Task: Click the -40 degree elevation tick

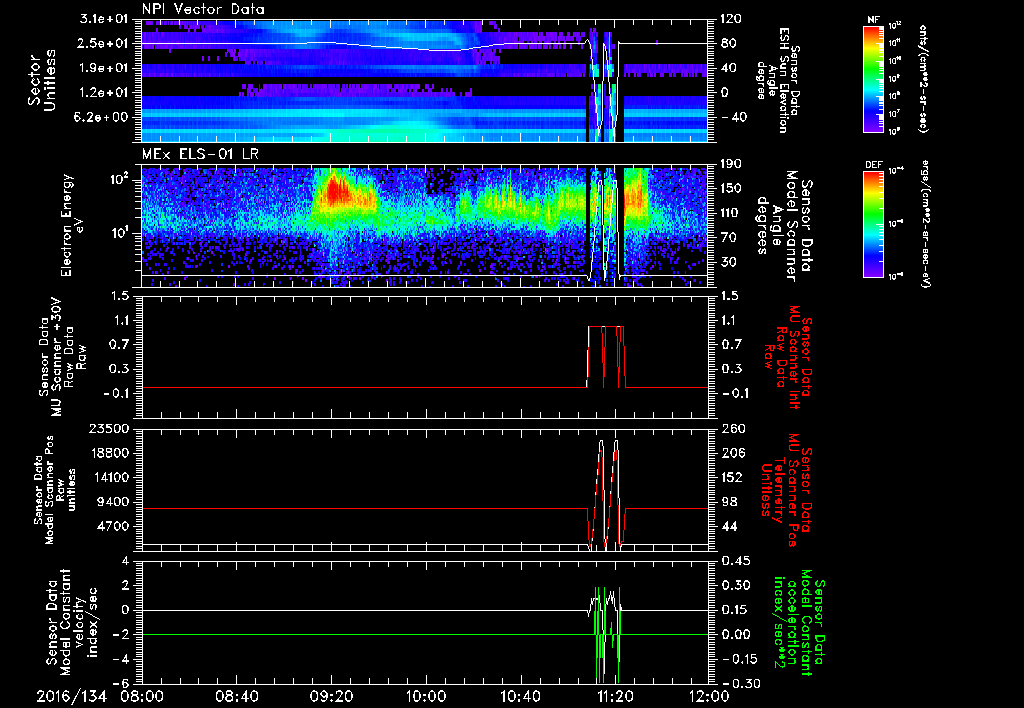Action: (733, 118)
